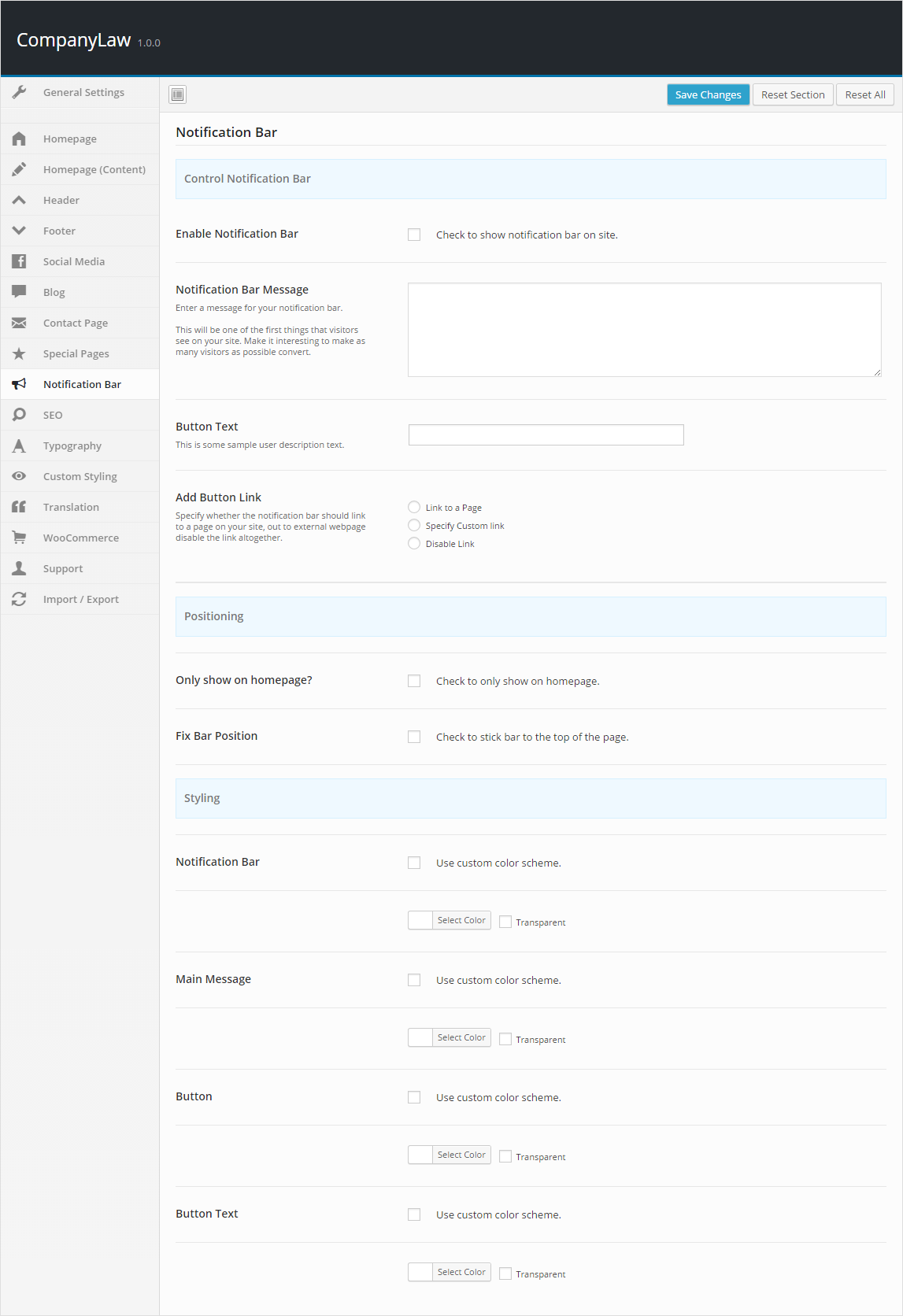This screenshot has width=903, height=1316.
Task: Select the Link to a Page radio
Action: [x=414, y=507]
